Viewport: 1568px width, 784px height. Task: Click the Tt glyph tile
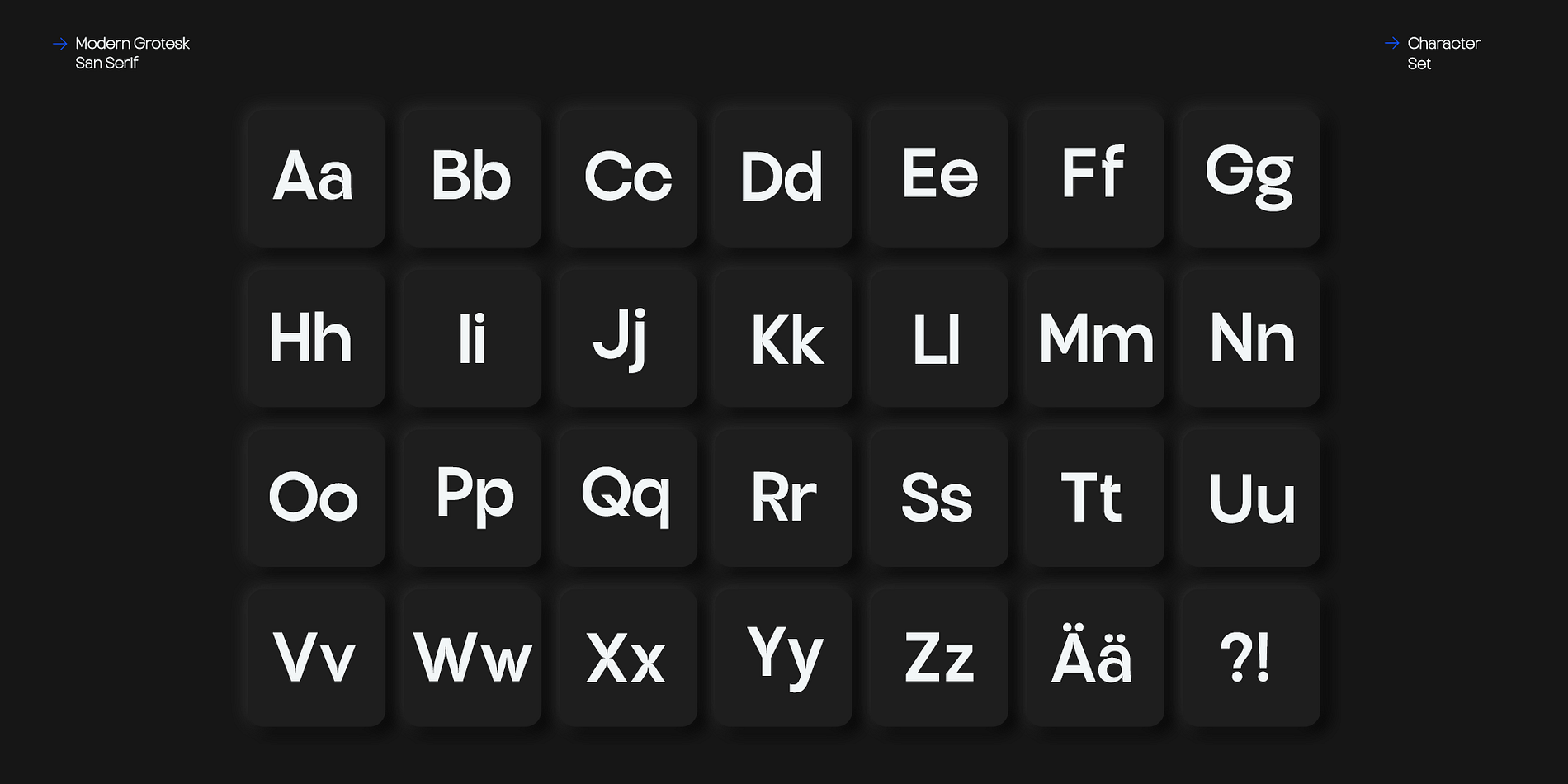pos(1094,497)
